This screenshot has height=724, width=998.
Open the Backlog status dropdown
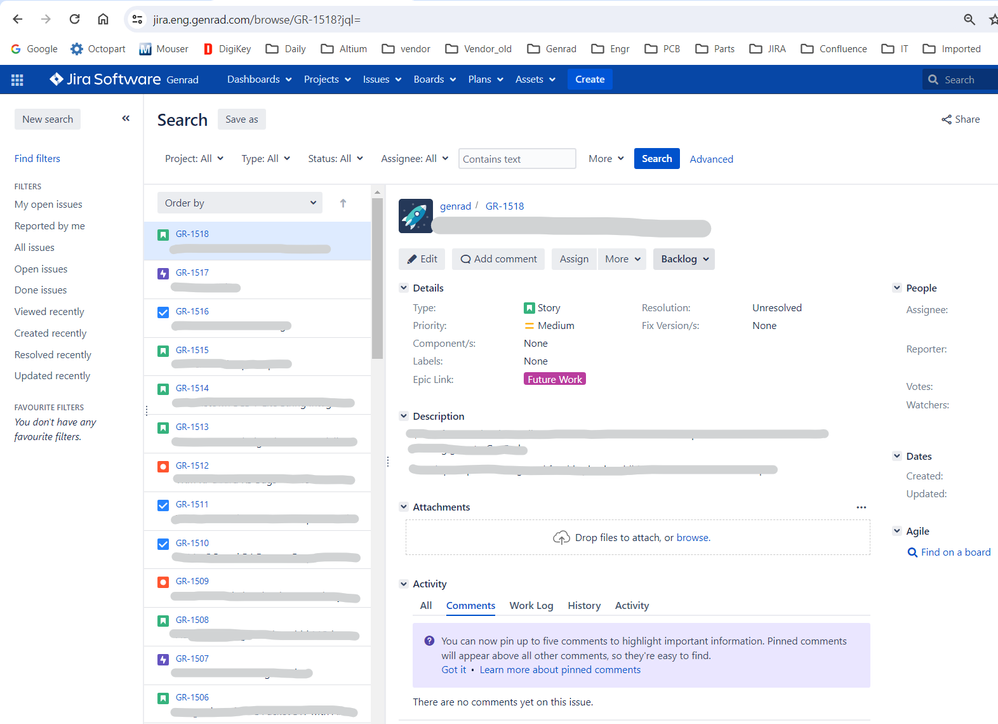click(x=683, y=258)
